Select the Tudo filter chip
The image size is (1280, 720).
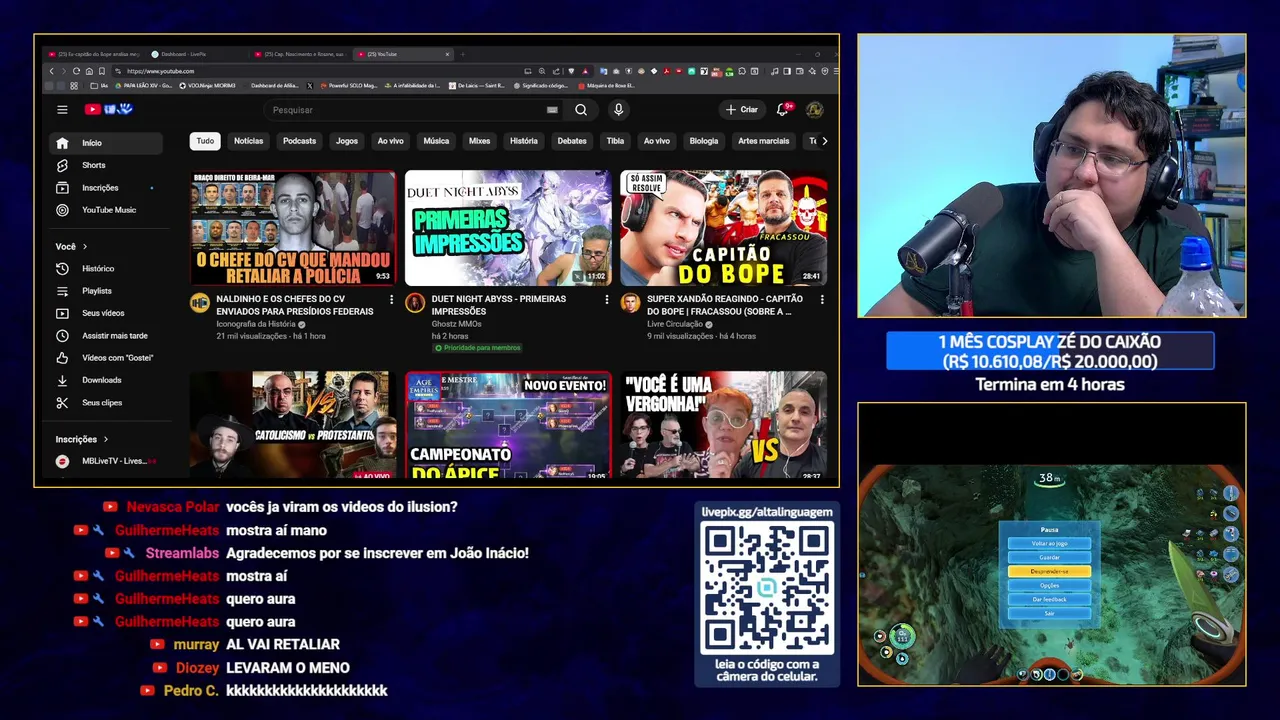click(205, 141)
